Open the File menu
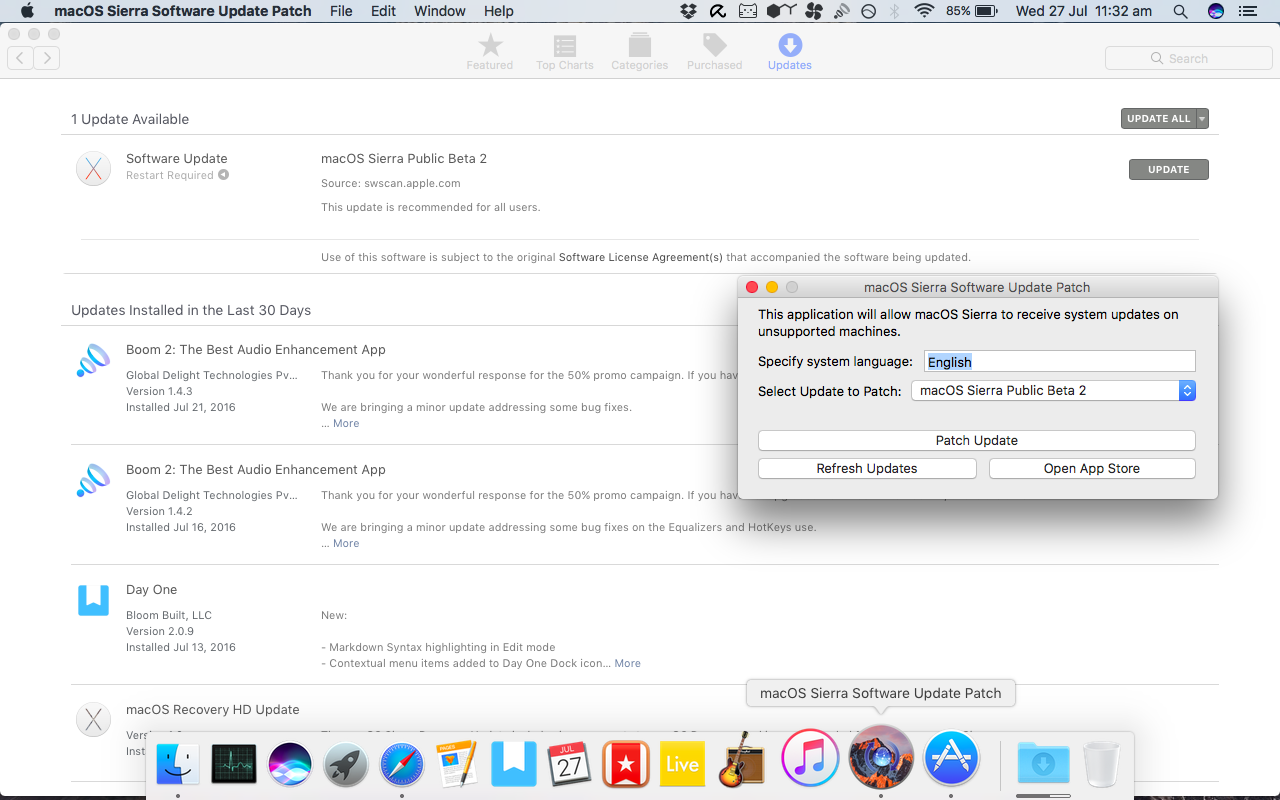This screenshot has height=800, width=1280. pos(341,11)
